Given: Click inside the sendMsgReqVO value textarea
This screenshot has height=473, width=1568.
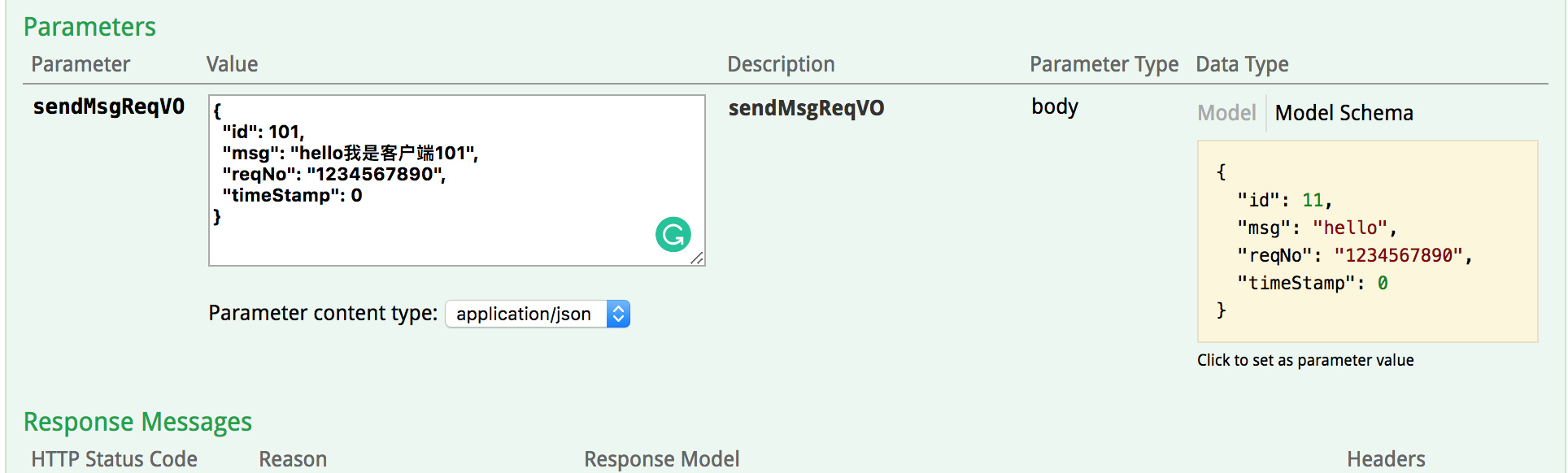Looking at the screenshot, I should tap(457, 180).
